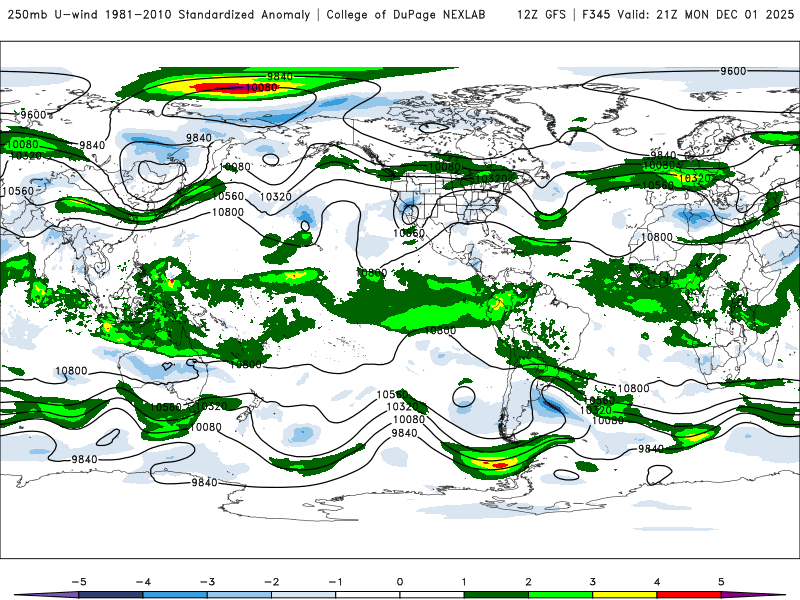Image resolution: width=800 pixels, height=600 pixels.
Task: Click the "10320" label in the yellow European anomaly
Action: pos(695,178)
